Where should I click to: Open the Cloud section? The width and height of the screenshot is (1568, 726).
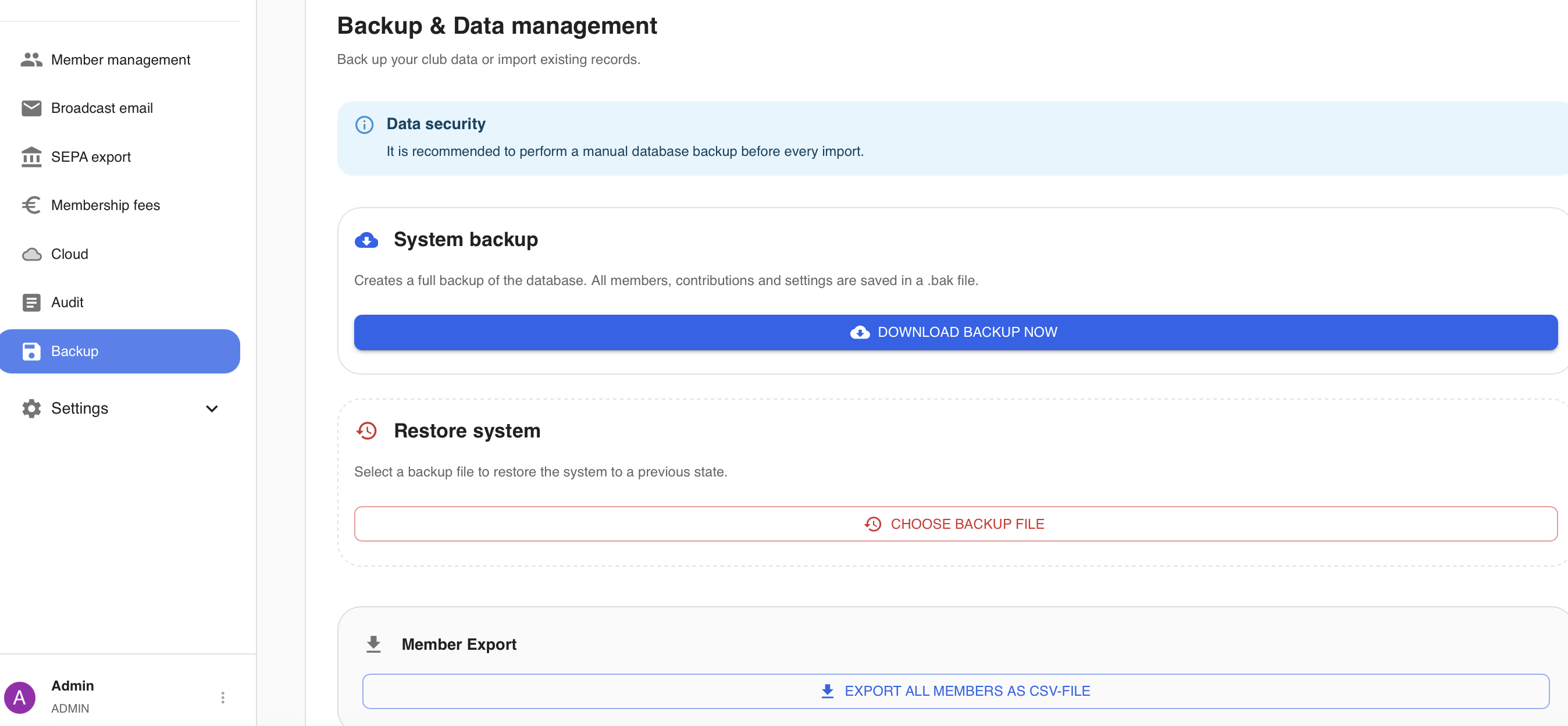coord(120,254)
